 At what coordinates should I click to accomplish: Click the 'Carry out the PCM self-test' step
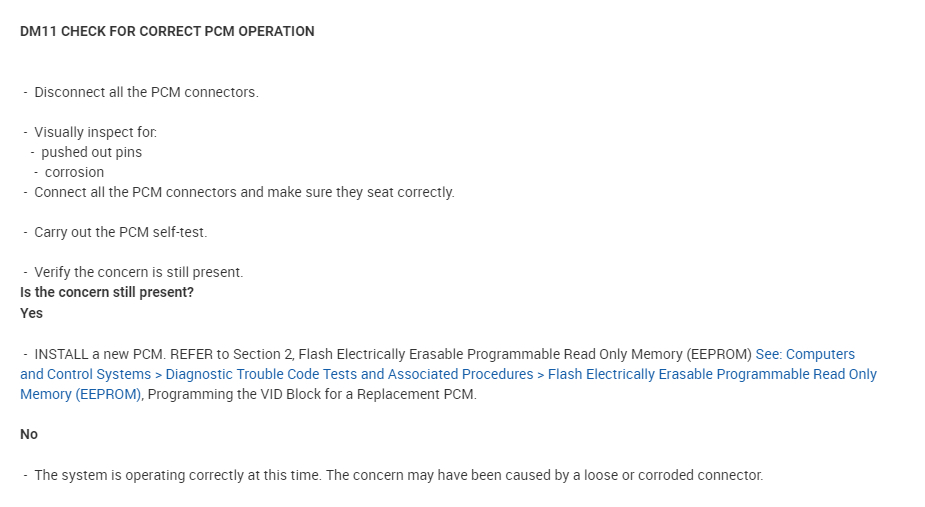point(120,232)
